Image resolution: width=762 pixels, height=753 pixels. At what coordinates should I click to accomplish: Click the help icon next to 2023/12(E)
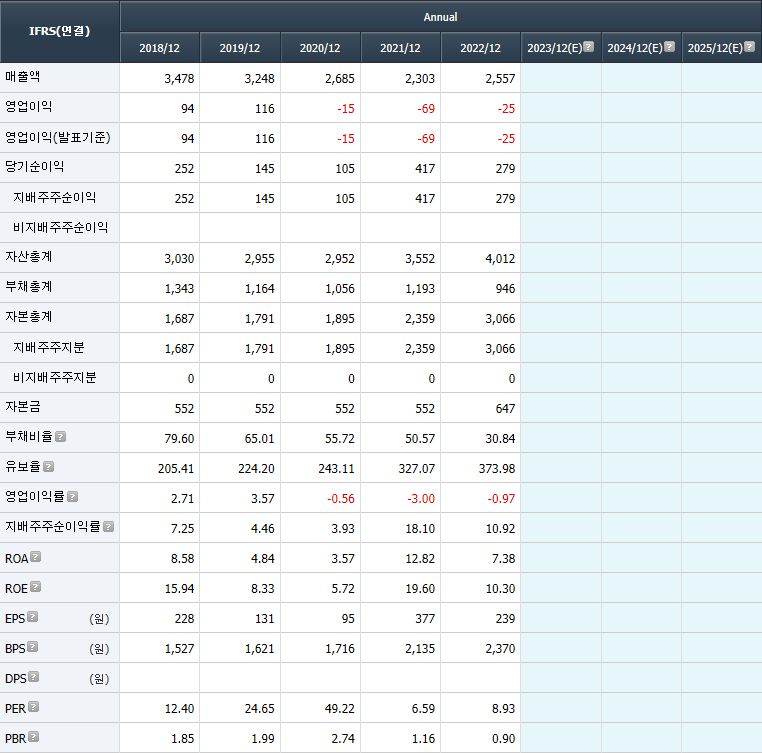pos(589,47)
